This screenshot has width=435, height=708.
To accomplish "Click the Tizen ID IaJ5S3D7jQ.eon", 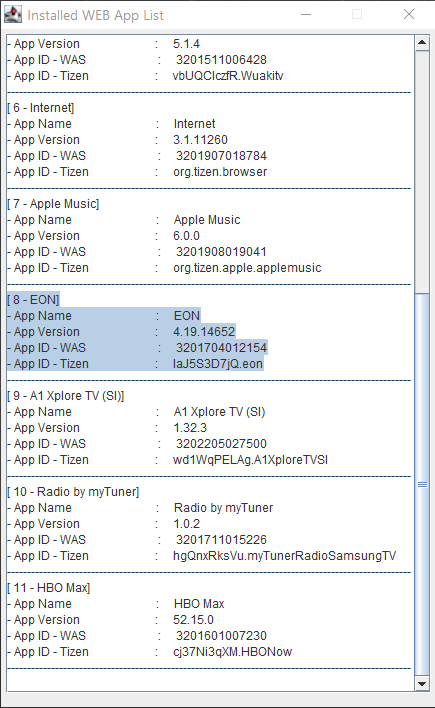I will pyautogui.click(x=218, y=364).
